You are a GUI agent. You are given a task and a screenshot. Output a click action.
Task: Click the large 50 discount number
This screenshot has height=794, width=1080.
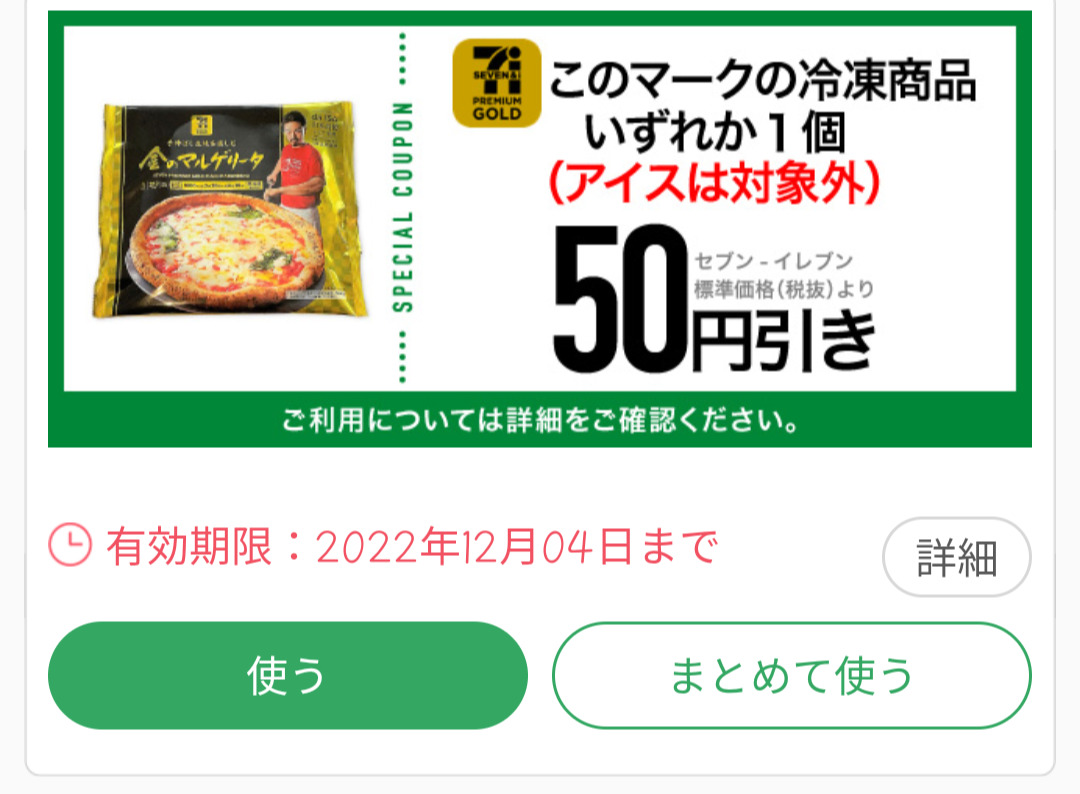pos(621,298)
